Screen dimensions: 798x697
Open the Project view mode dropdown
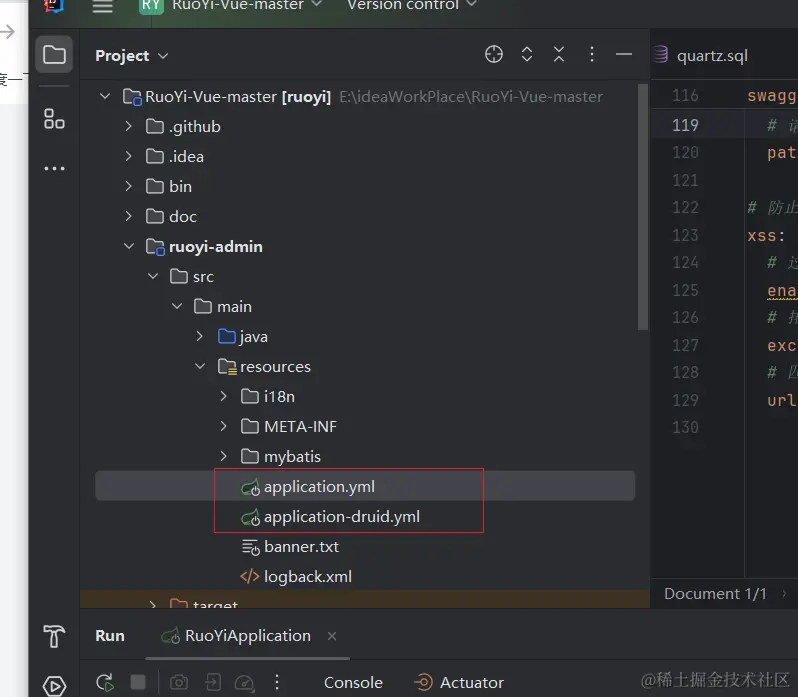coord(132,55)
